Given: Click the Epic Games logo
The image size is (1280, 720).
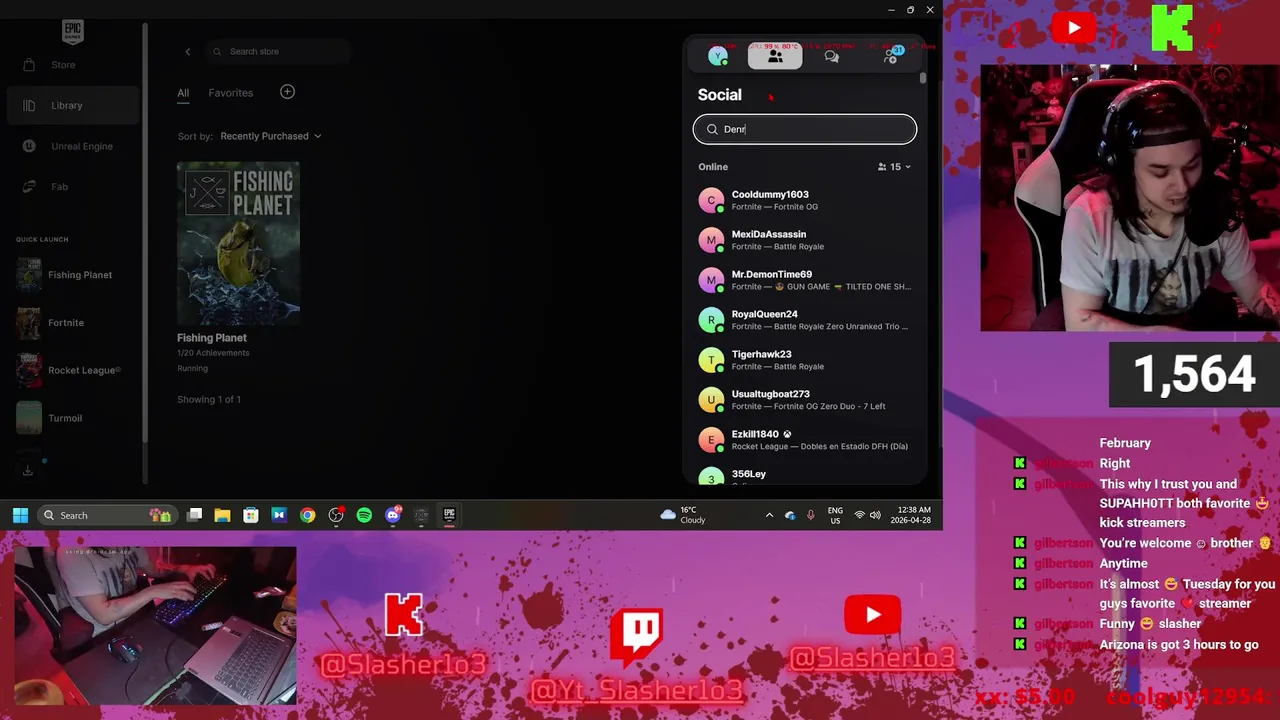Looking at the screenshot, I should coord(72,32).
